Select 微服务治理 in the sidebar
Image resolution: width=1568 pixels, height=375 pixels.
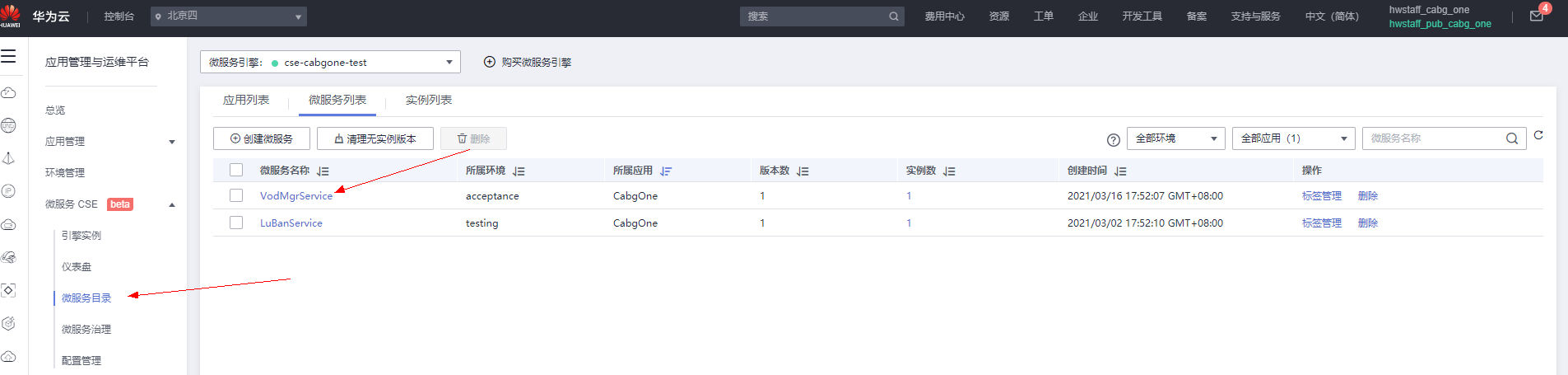86,330
